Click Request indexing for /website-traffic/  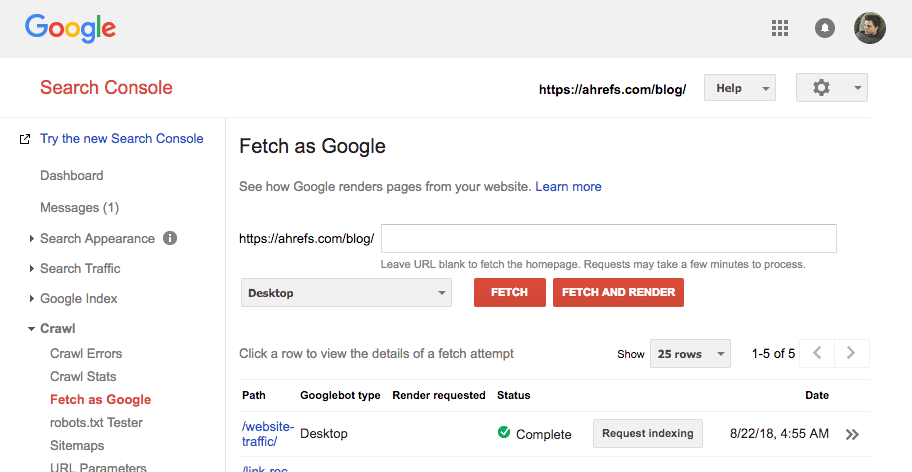tap(648, 433)
